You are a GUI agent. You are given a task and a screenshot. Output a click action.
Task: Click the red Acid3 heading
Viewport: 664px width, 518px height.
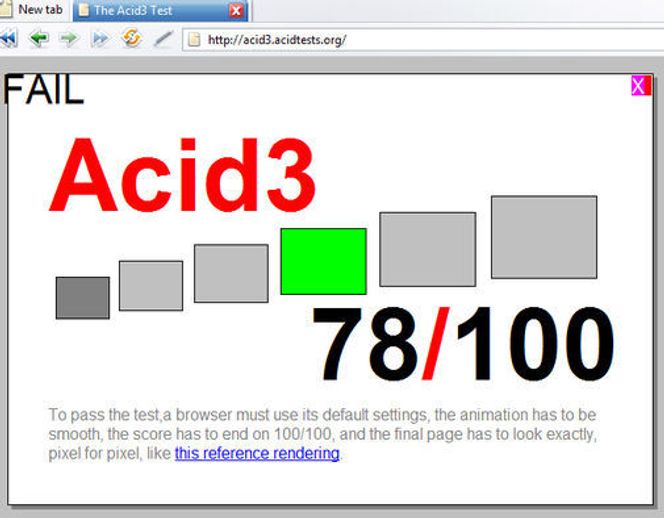(x=182, y=175)
